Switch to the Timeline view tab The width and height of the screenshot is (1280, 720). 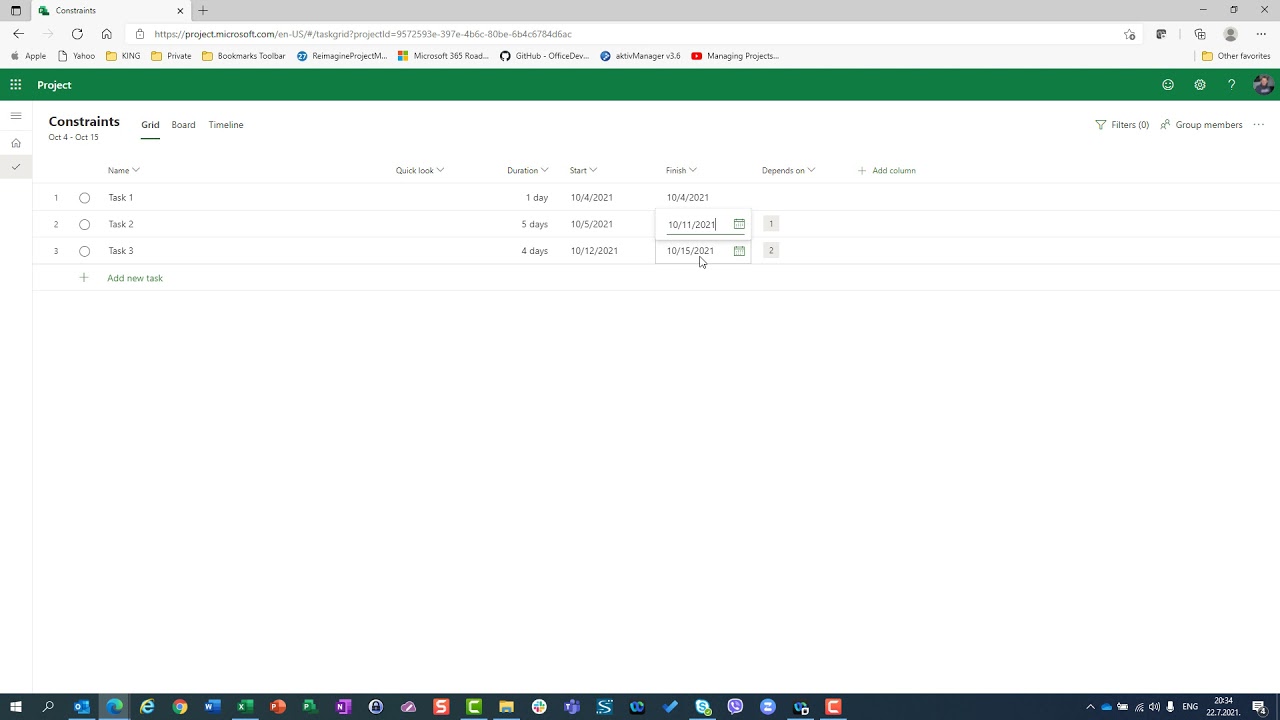pyautogui.click(x=226, y=125)
